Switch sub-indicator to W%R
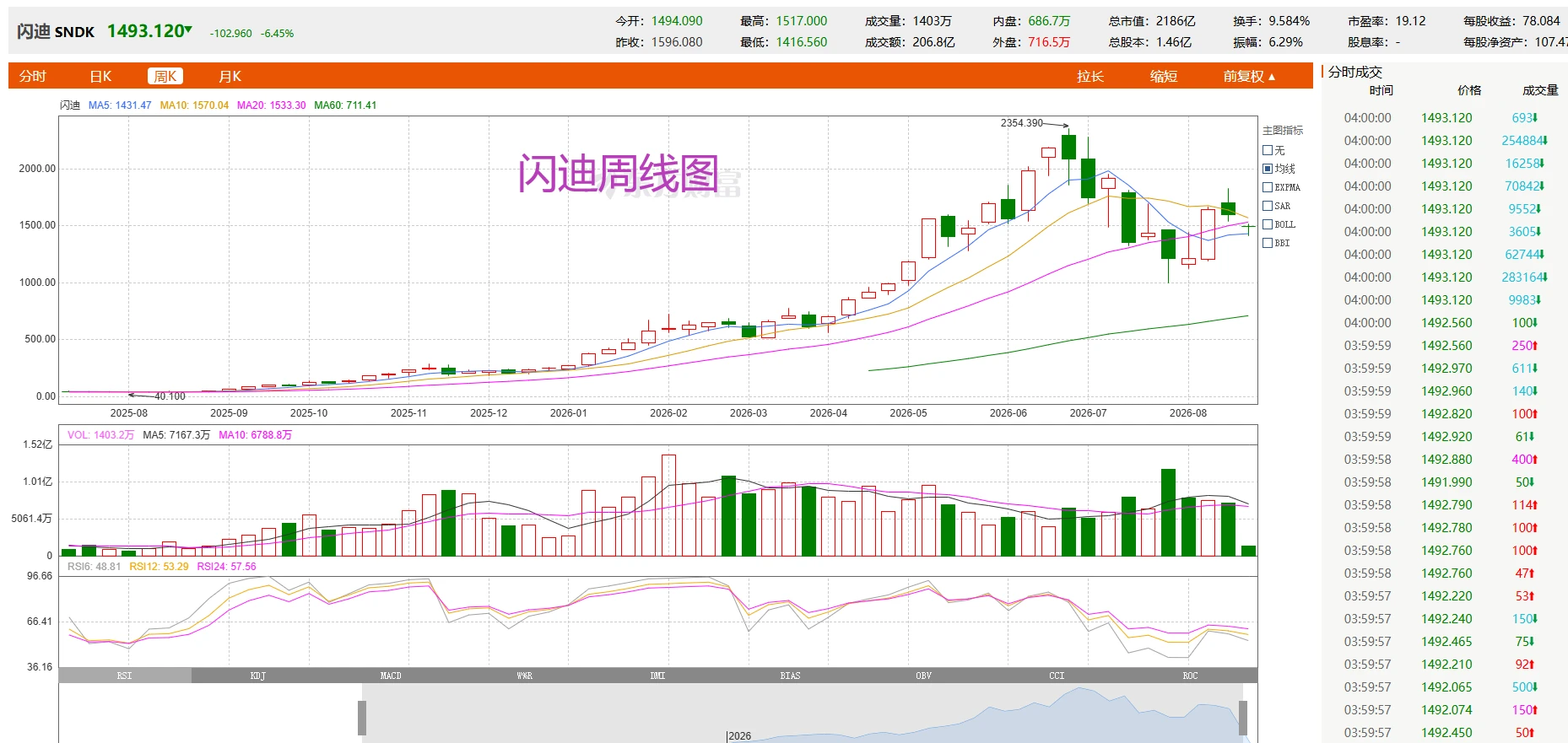The width and height of the screenshot is (1568, 743). click(524, 676)
